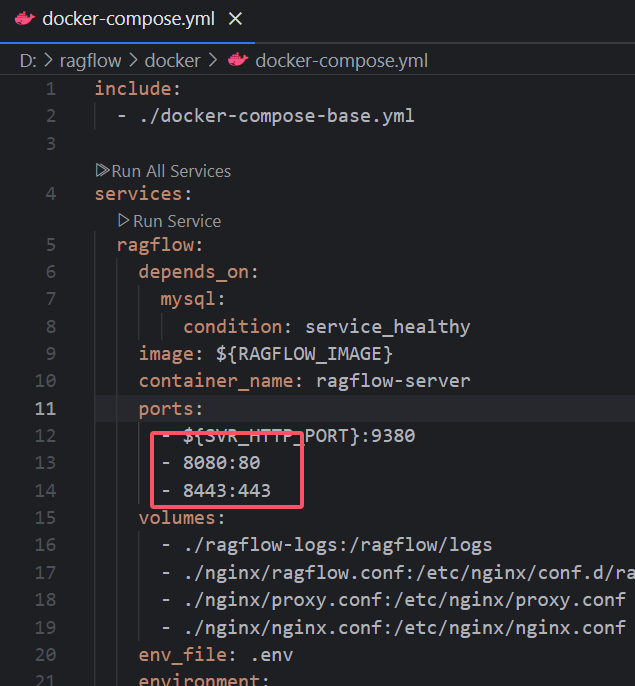Open D: drive breadcrumb
The height and width of the screenshot is (686, 635).
pos(28,60)
